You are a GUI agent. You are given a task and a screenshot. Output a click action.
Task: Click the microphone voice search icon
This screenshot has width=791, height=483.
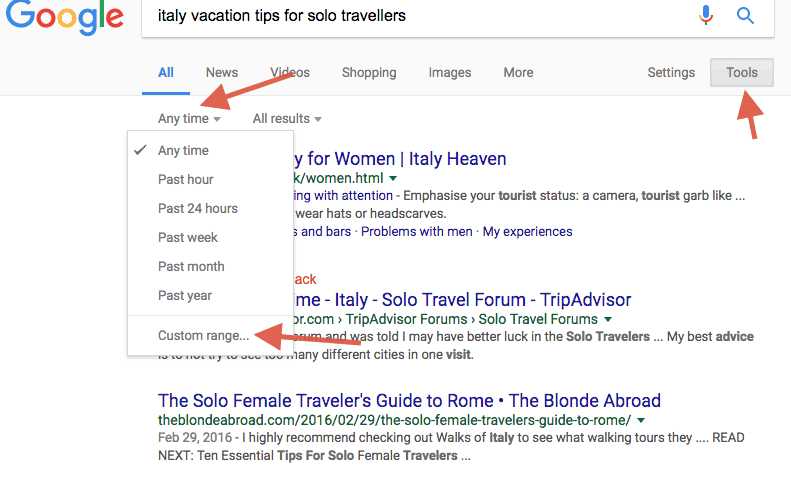[x=707, y=16]
